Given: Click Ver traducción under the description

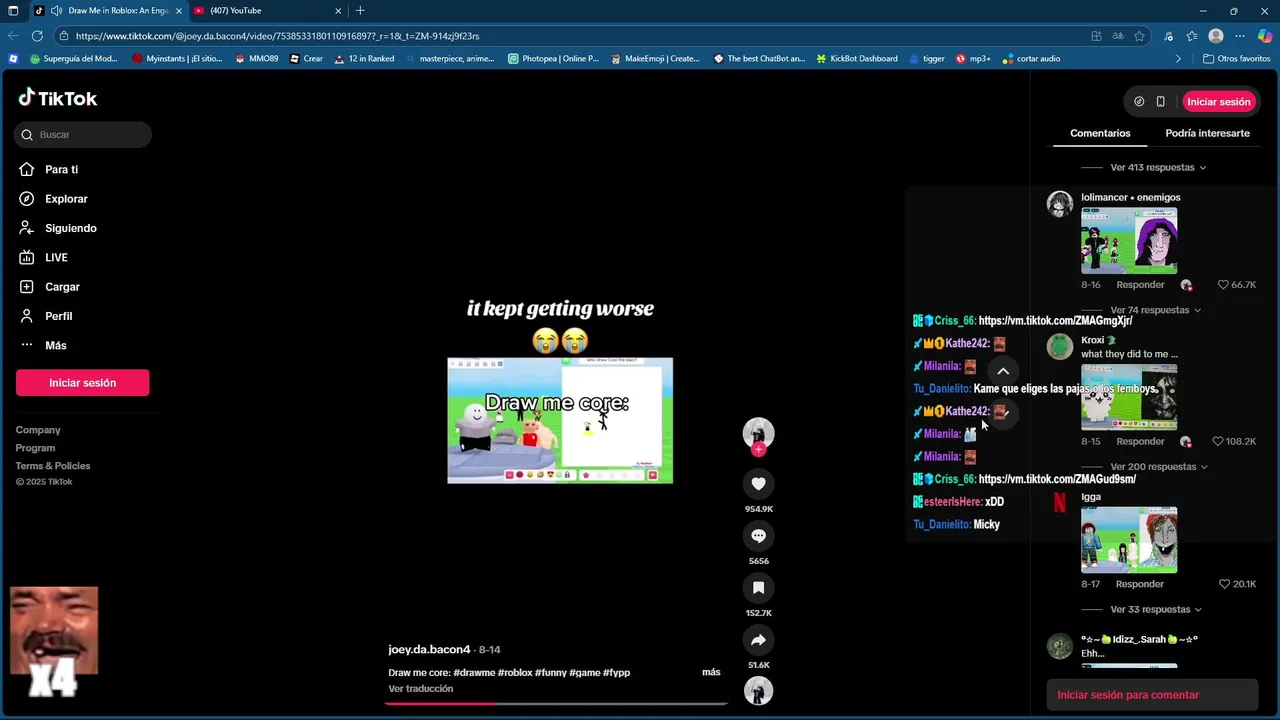Looking at the screenshot, I should (421, 689).
